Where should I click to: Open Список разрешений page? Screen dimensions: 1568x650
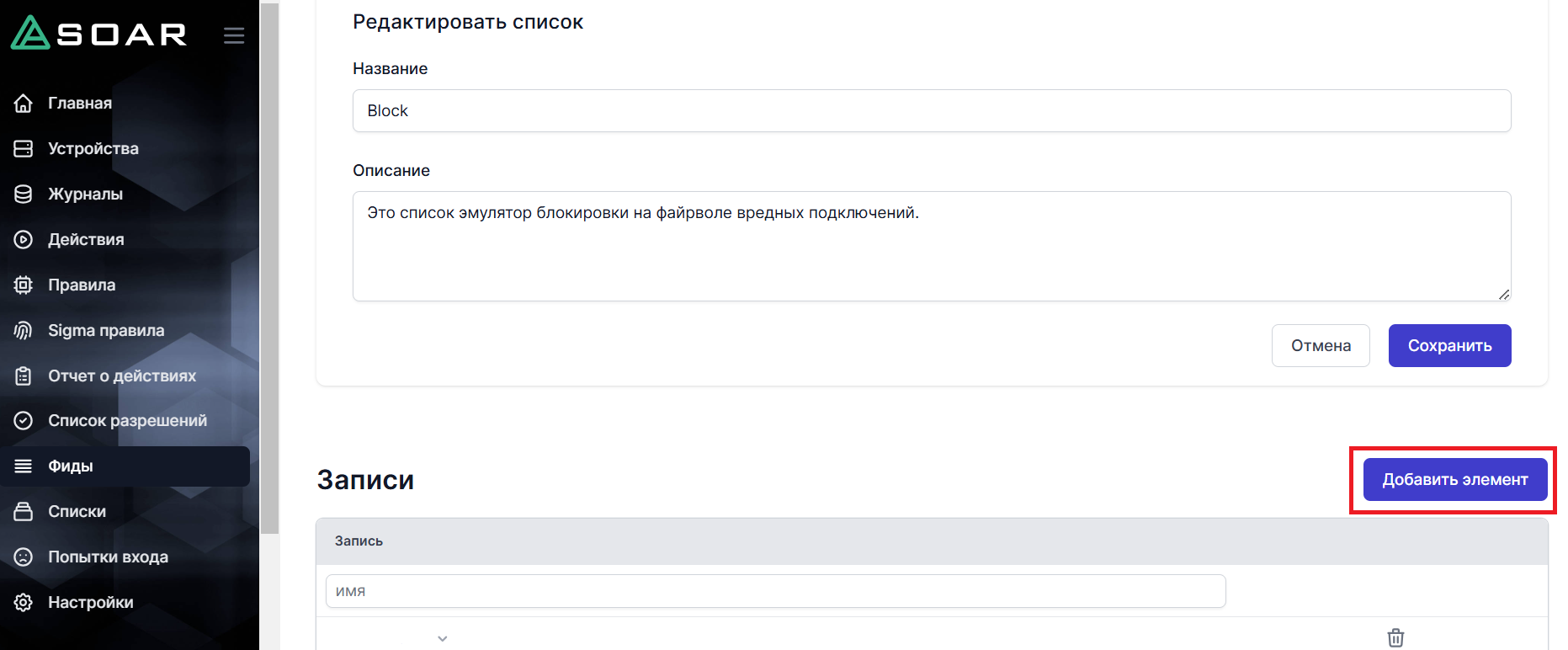click(x=127, y=421)
